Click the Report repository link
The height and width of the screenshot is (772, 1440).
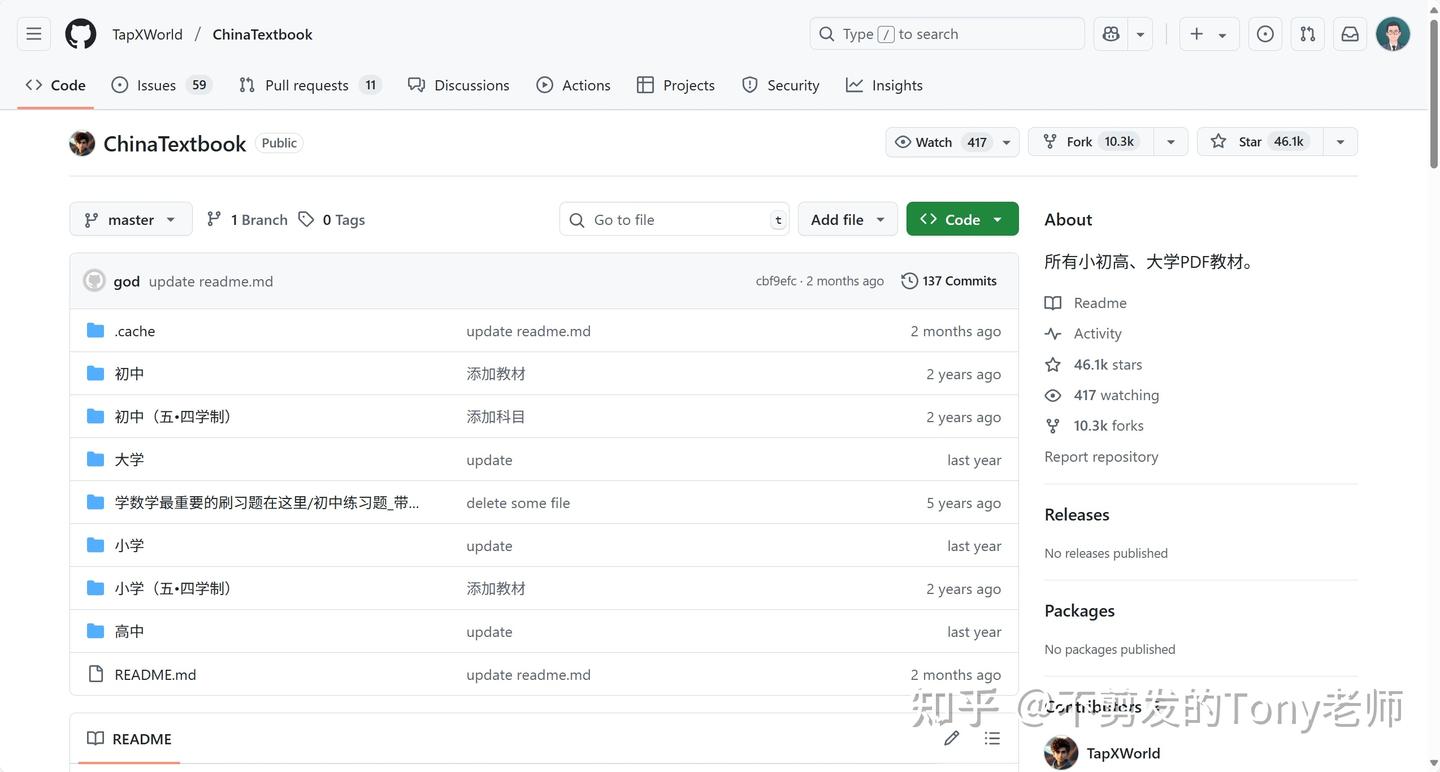1100,456
